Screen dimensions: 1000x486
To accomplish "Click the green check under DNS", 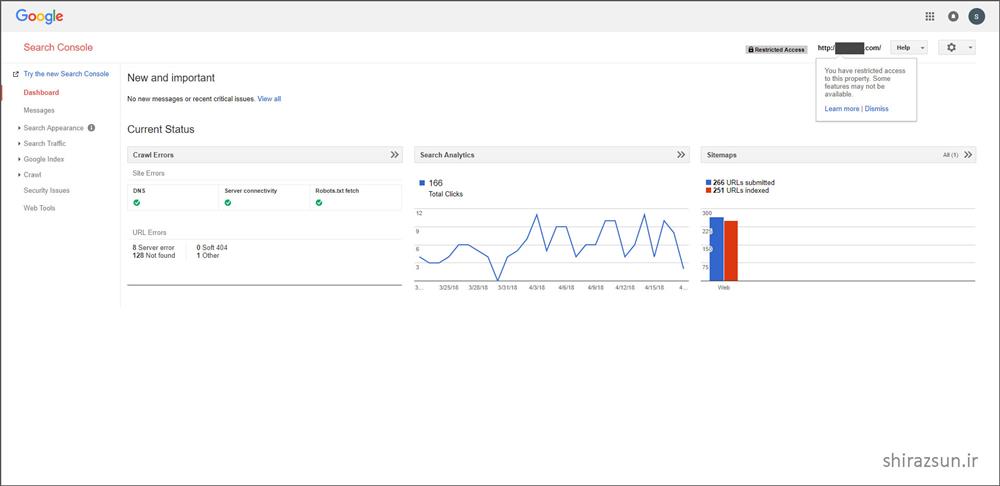I will (136, 203).
